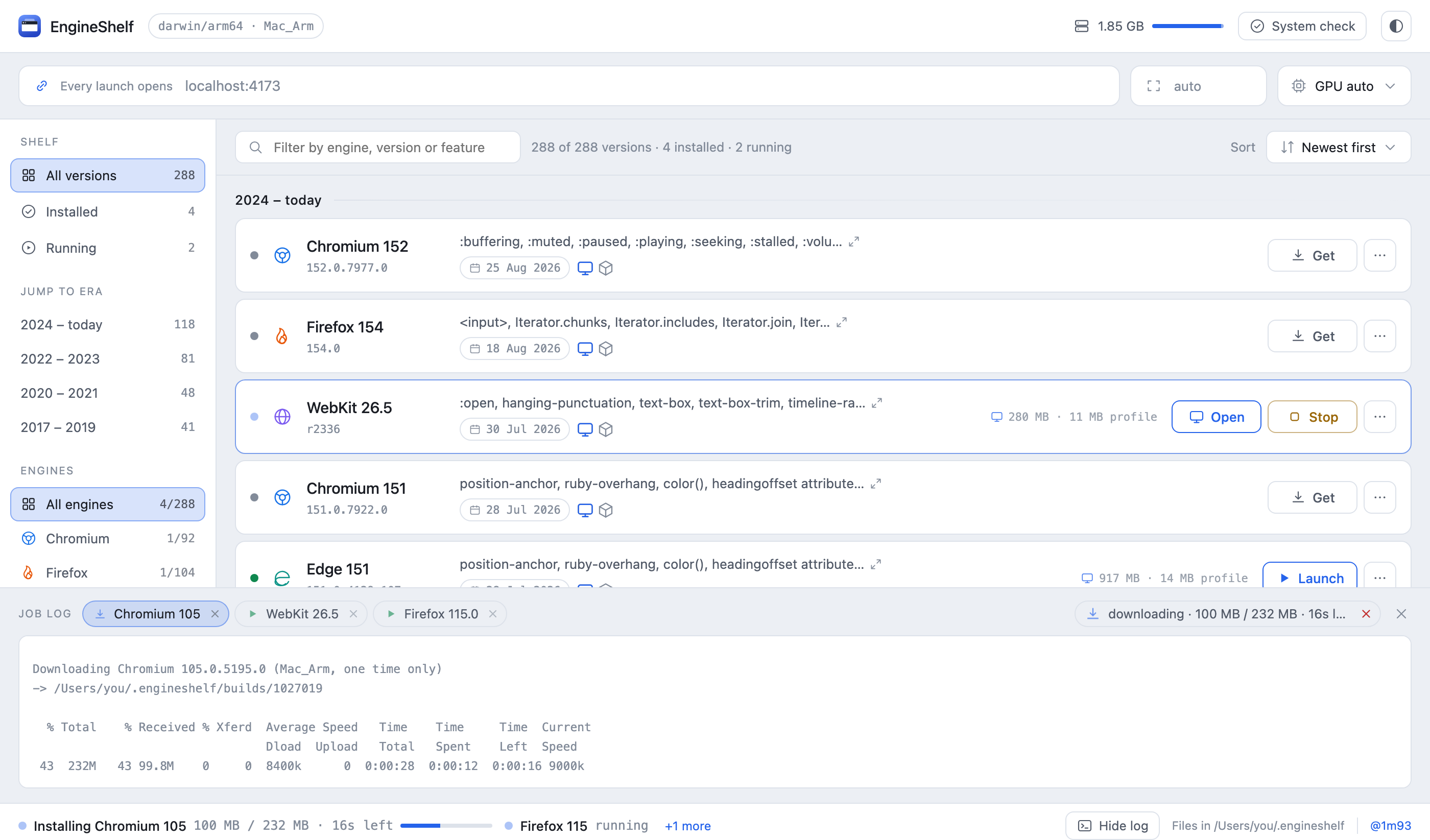Focus the Filter by engine search box
The width and height of the screenshot is (1430, 840).
tap(378, 147)
